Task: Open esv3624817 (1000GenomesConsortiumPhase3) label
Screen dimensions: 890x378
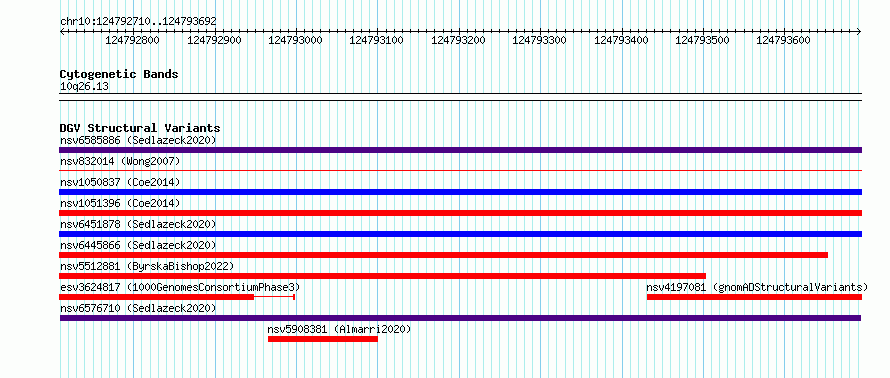Action: point(180,287)
